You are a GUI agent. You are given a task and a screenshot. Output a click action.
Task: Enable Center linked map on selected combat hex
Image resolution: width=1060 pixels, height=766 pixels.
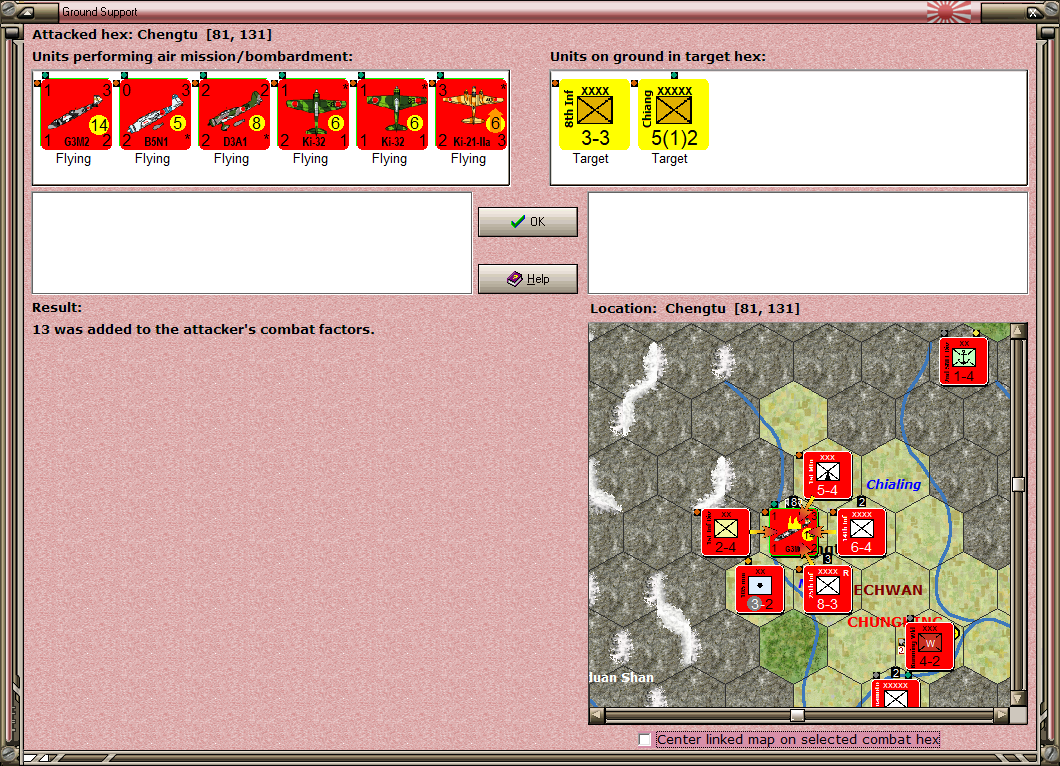(645, 740)
